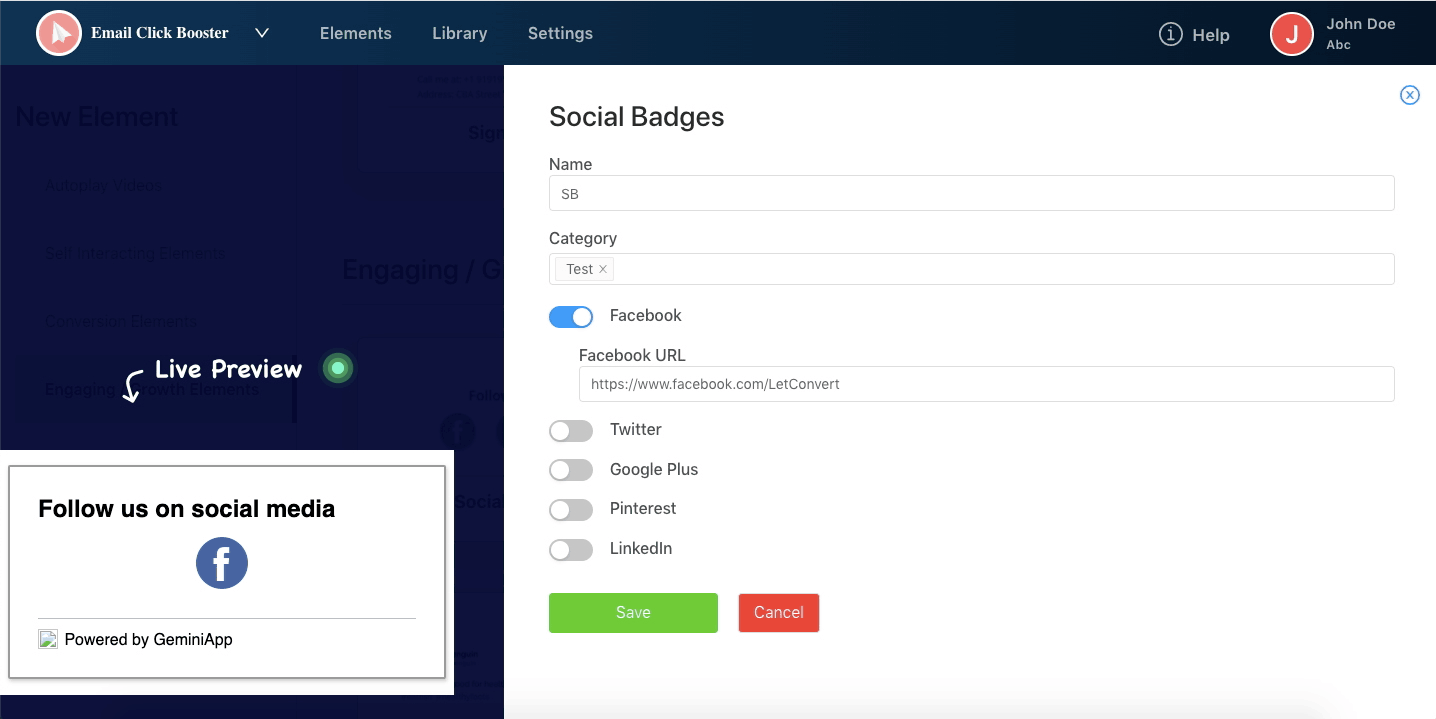Open the Elements menu
This screenshot has width=1436, height=719.
[x=355, y=33]
